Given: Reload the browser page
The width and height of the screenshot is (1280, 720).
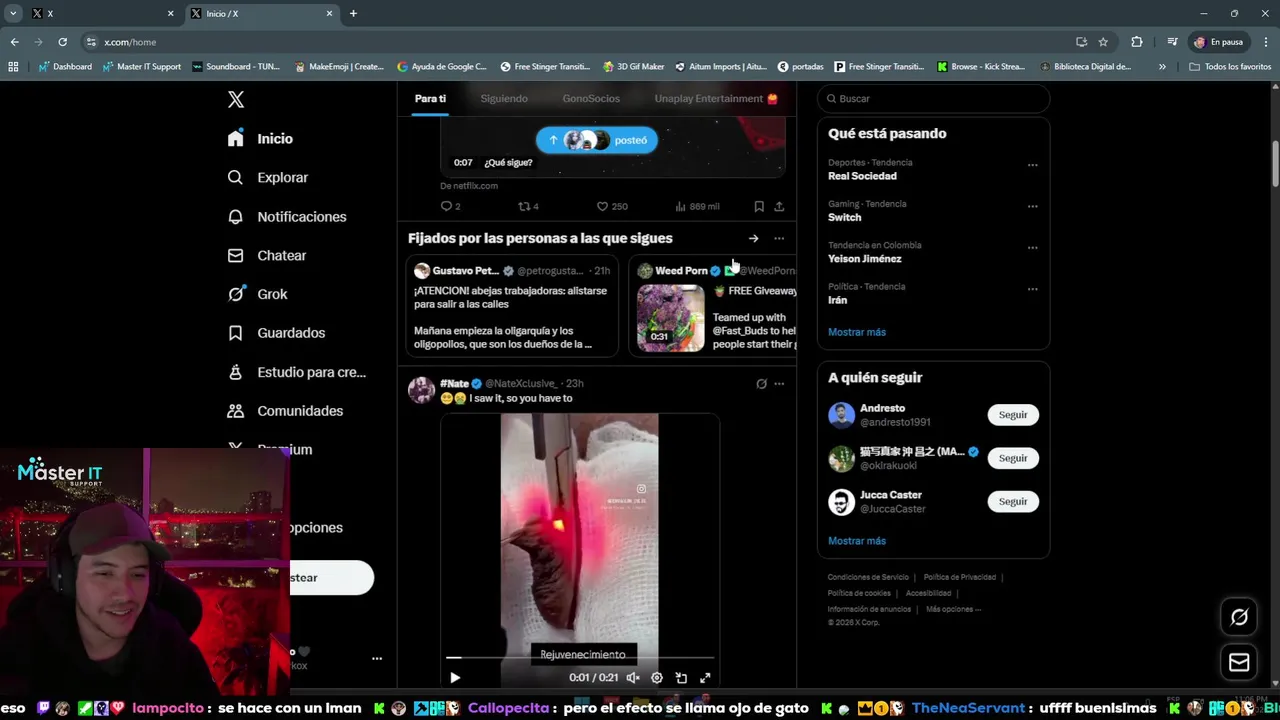Looking at the screenshot, I should pyautogui.click(x=62, y=42).
